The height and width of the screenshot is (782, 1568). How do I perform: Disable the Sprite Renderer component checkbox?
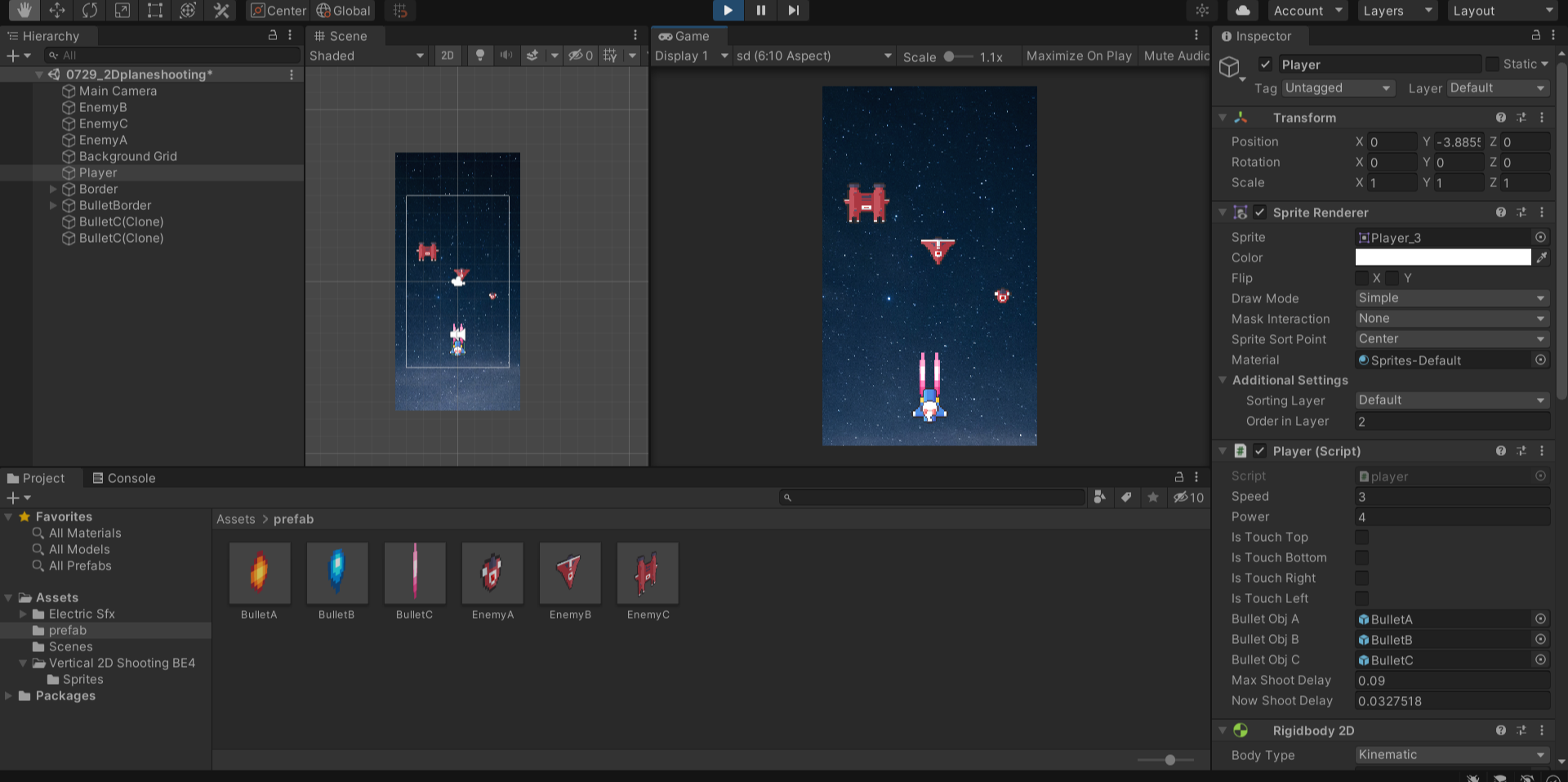click(1260, 212)
